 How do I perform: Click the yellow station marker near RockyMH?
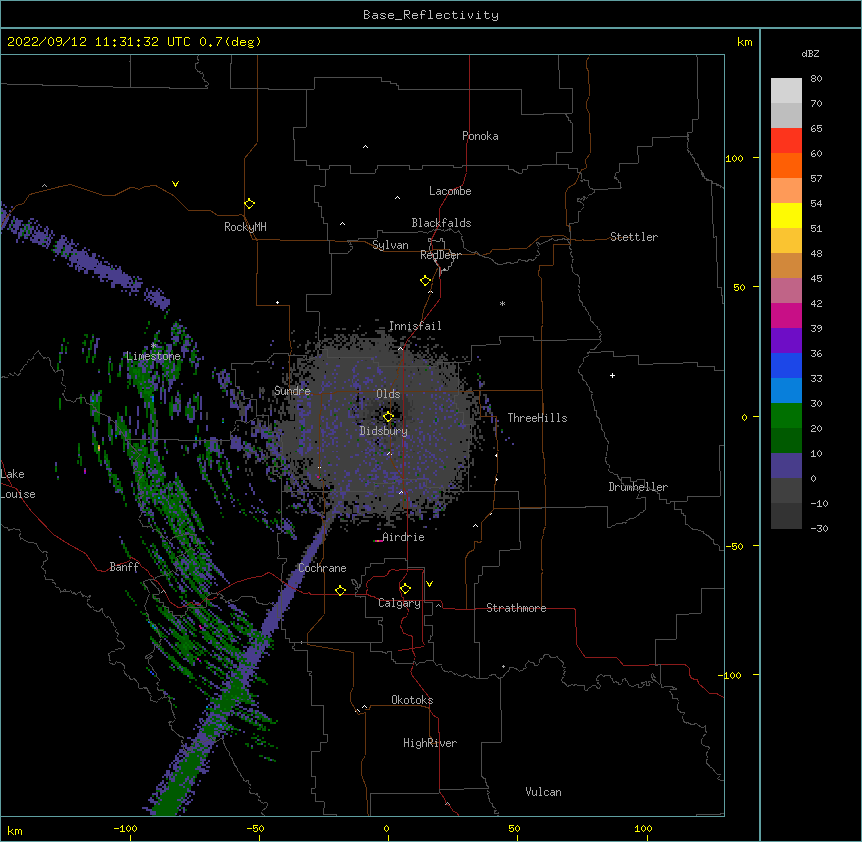[249, 204]
